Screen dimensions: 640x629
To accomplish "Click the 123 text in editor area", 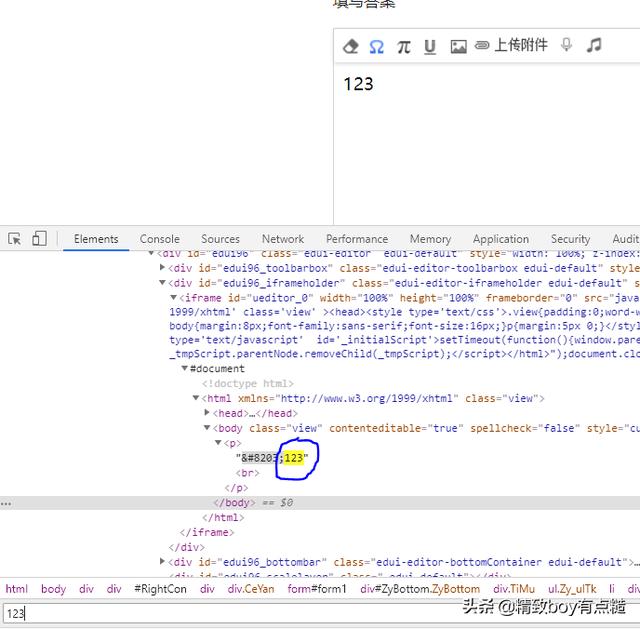I will coord(358,84).
